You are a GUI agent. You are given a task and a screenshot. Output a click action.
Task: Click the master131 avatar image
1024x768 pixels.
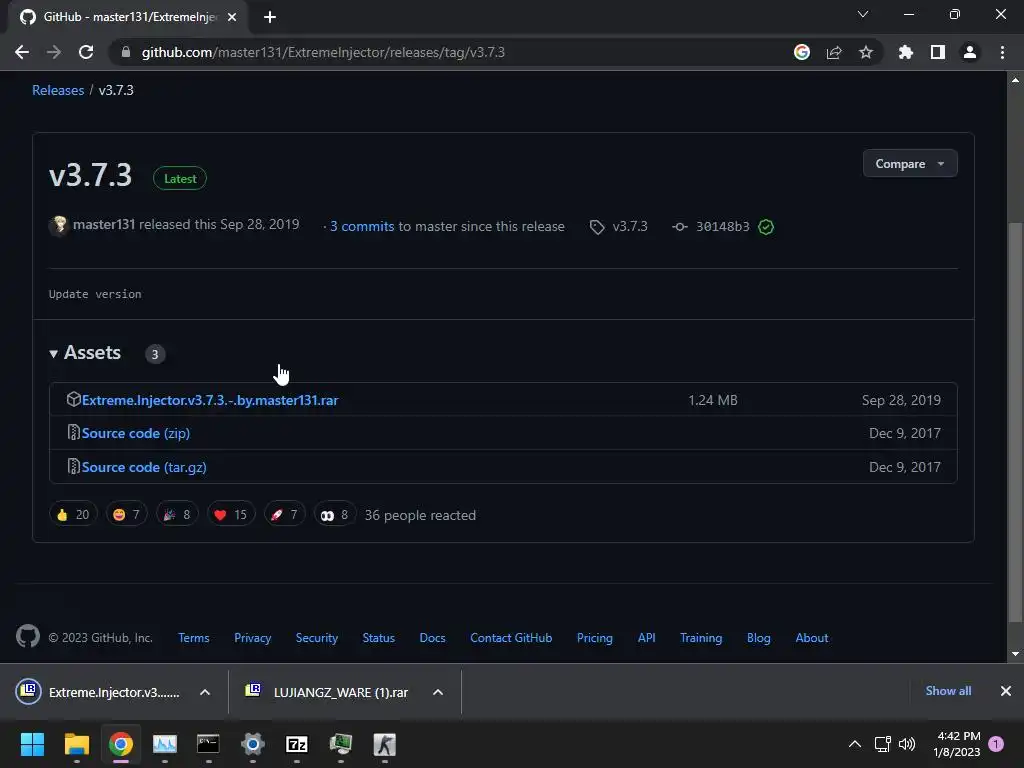pyautogui.click(x=59, y=225)
